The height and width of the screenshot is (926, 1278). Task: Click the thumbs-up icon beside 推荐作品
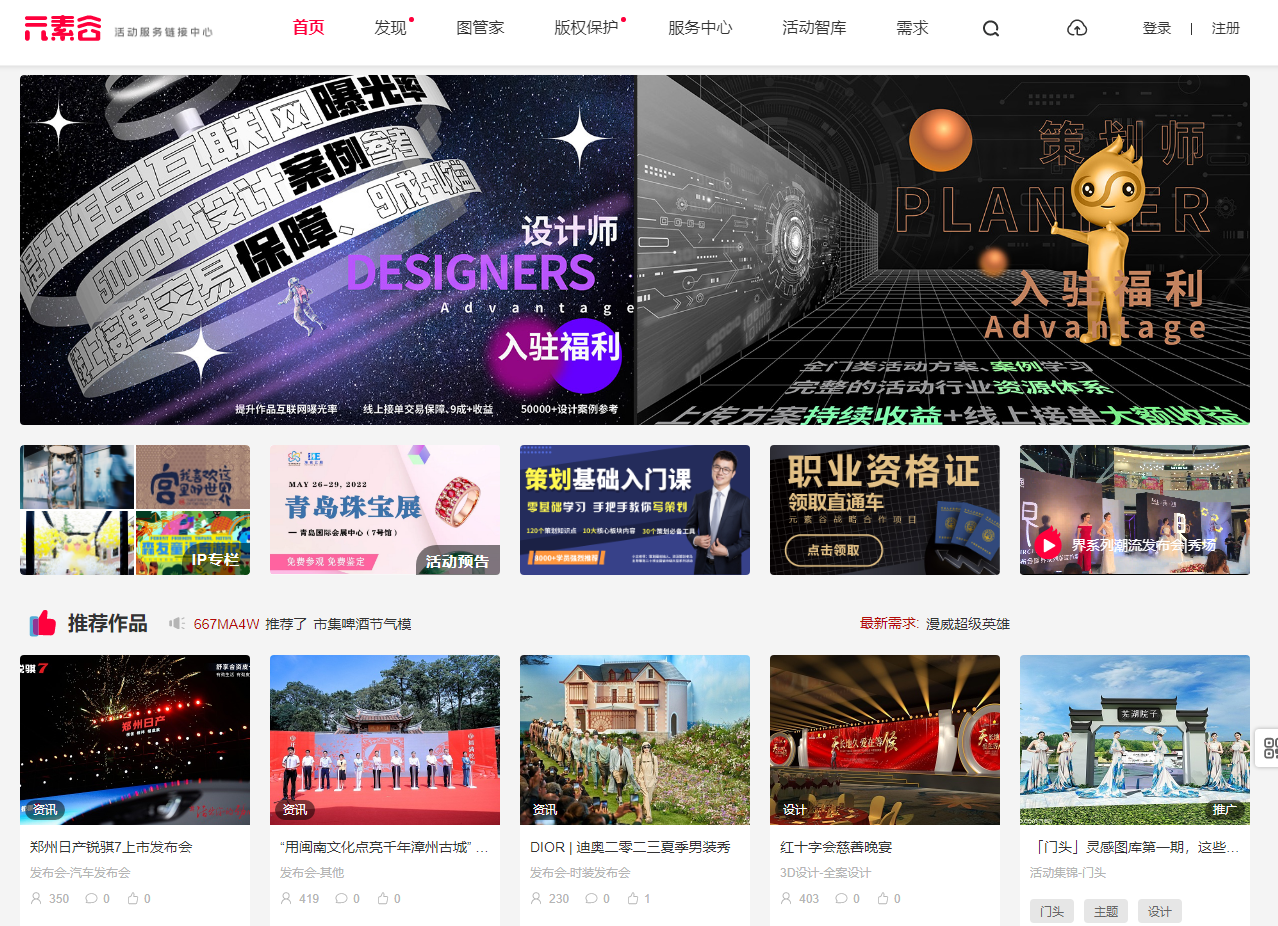click(43, 624)
